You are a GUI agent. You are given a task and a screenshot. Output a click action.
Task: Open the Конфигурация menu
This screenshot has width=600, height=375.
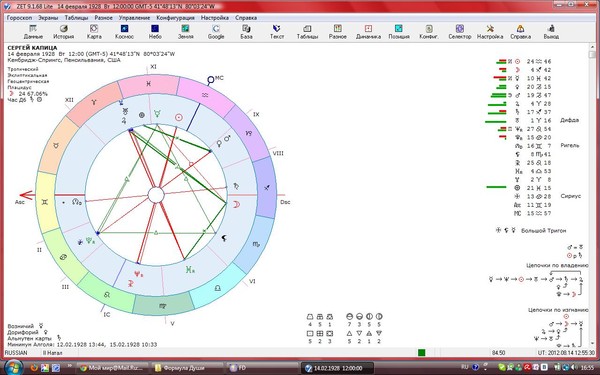(175, 18)
